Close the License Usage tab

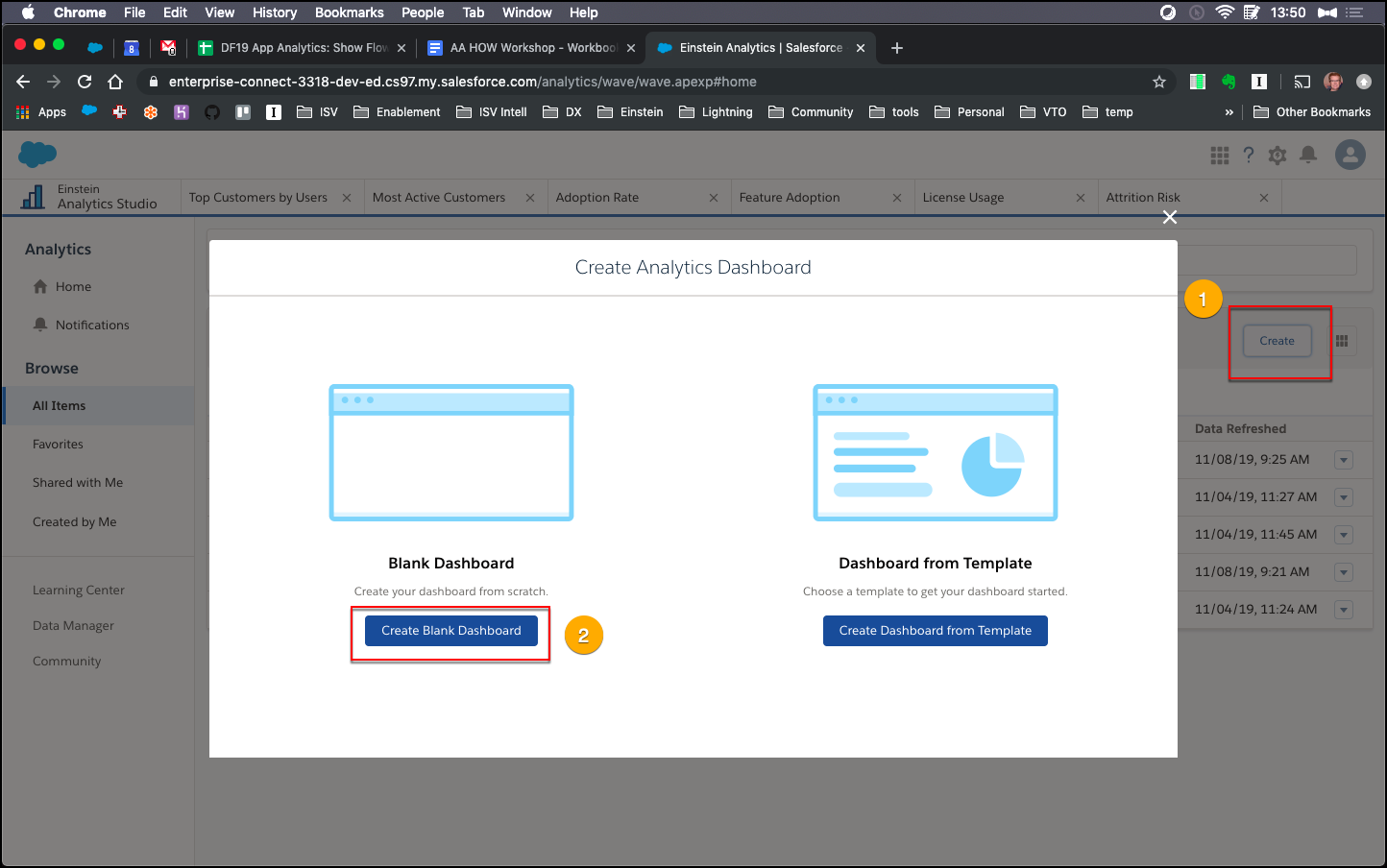tap(1081, 198)
